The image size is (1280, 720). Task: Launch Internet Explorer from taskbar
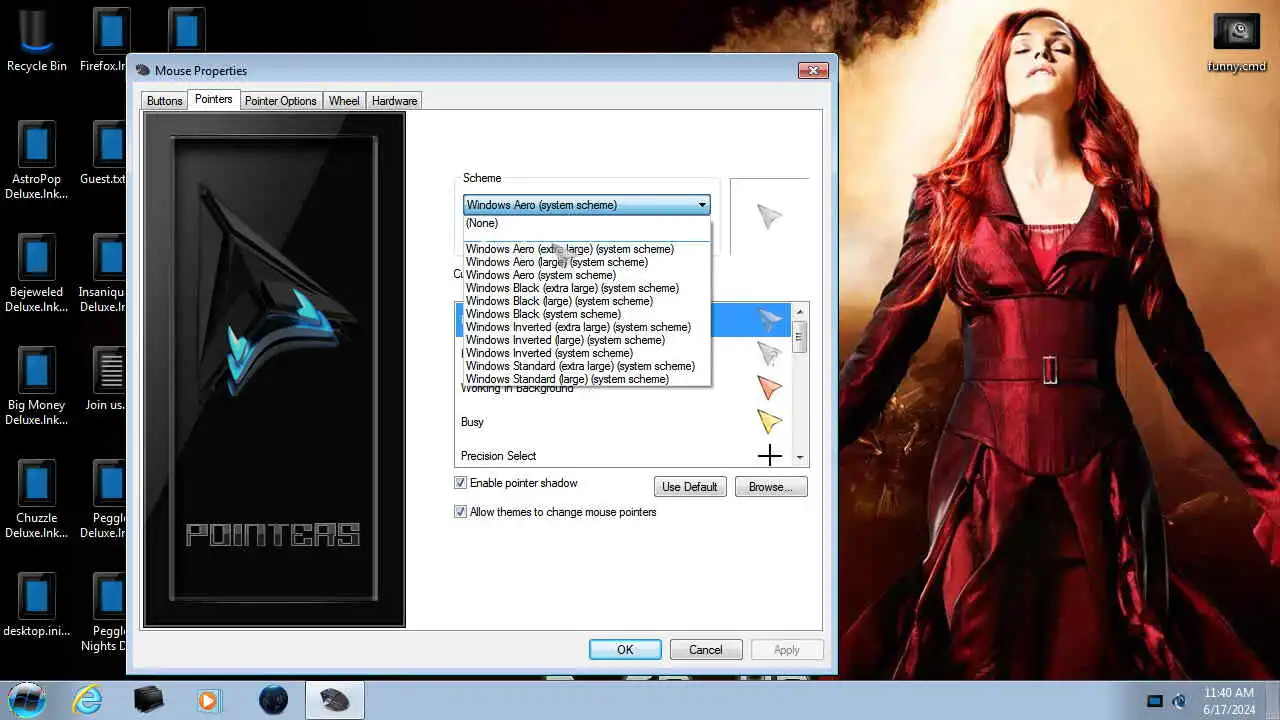pos(88,700)
